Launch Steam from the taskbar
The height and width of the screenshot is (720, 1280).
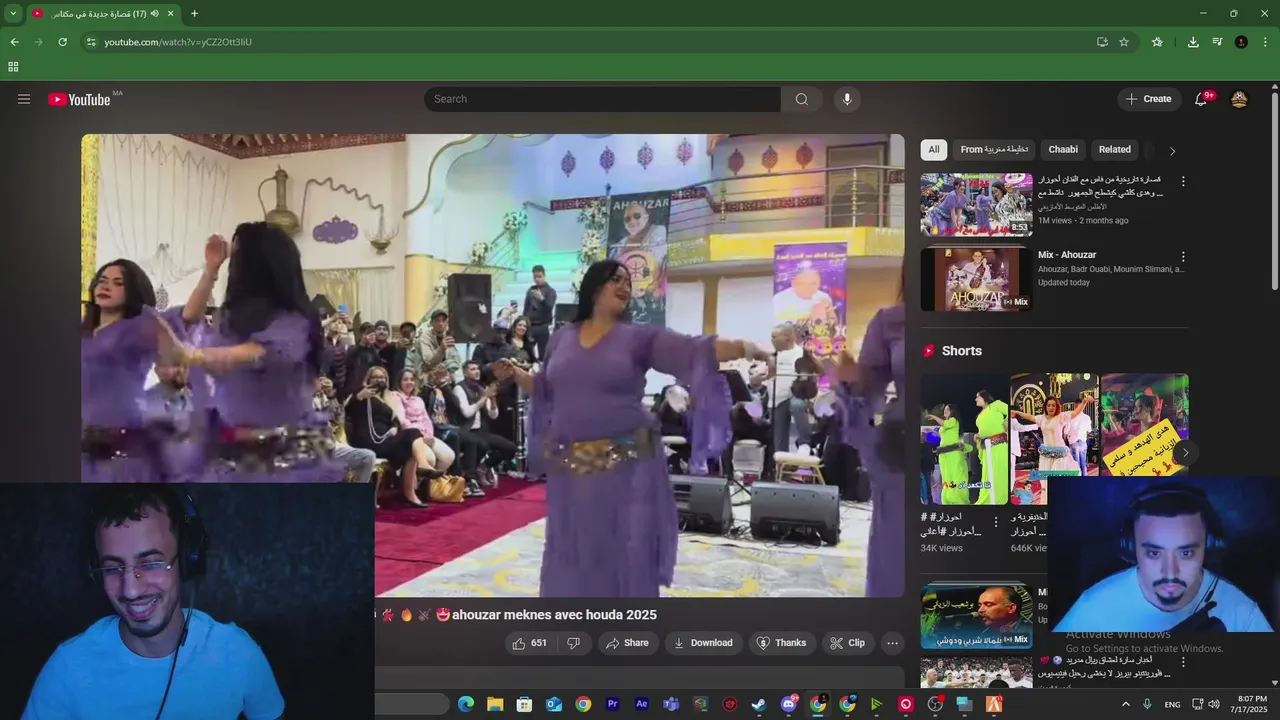point(759,704)
